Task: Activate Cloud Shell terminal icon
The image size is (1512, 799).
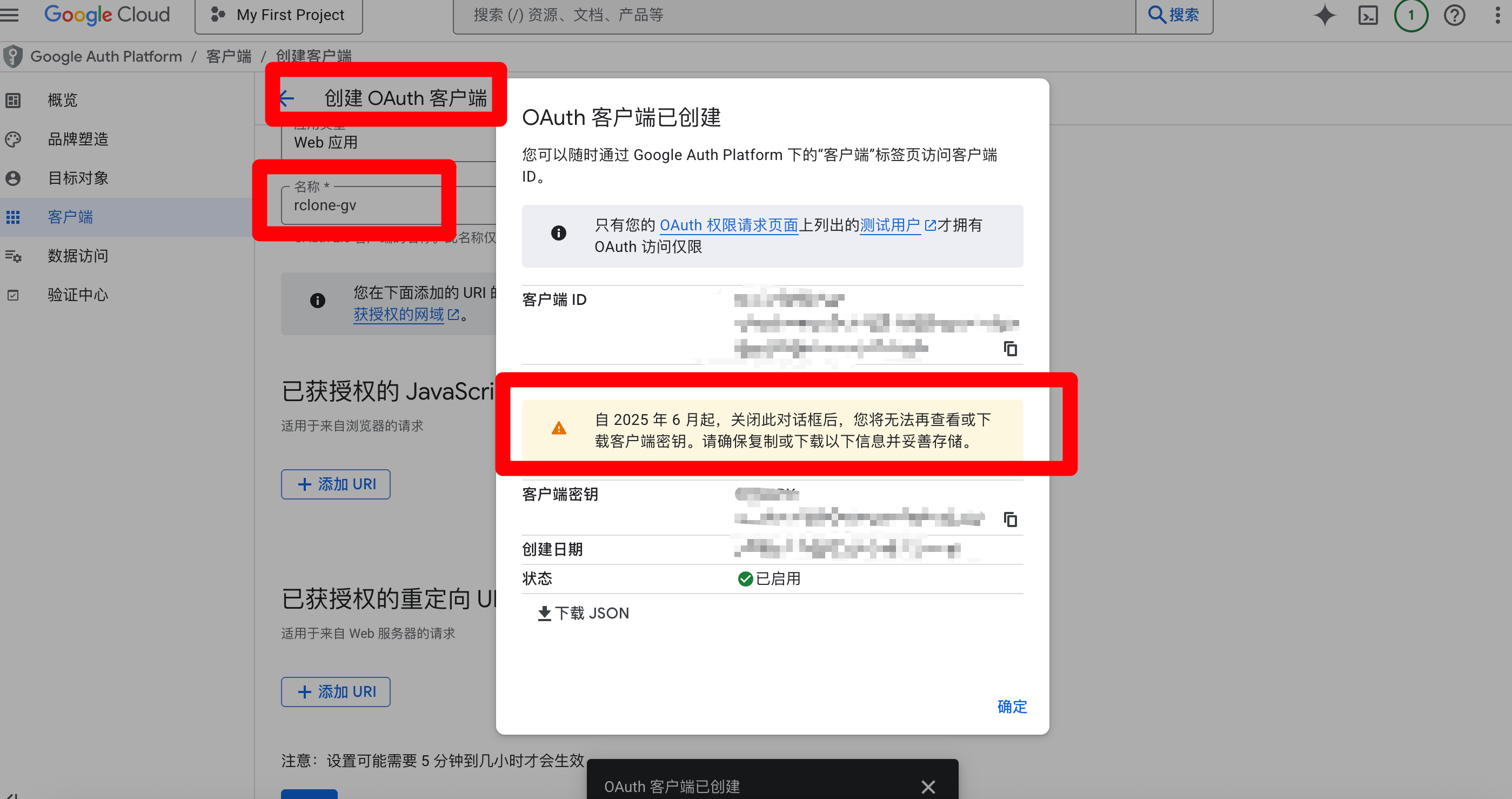Action: pos(1368,15)
